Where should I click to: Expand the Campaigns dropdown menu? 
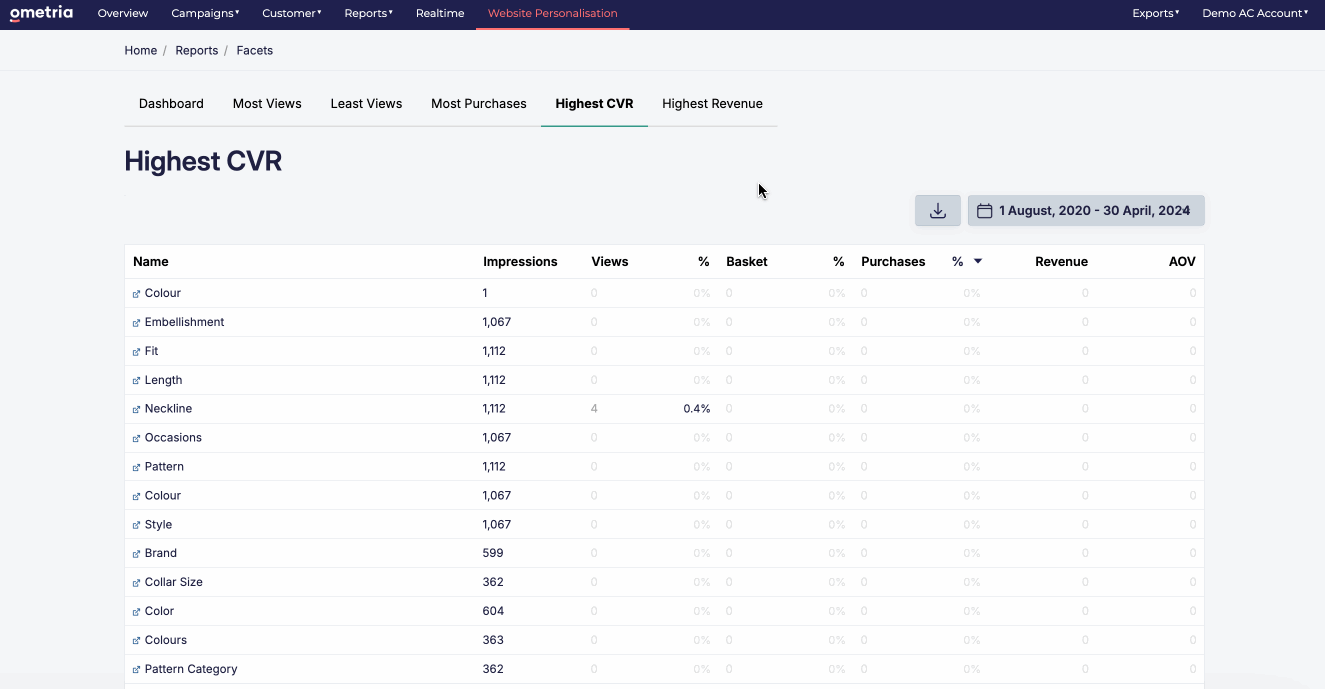click(x=205, y=13)
